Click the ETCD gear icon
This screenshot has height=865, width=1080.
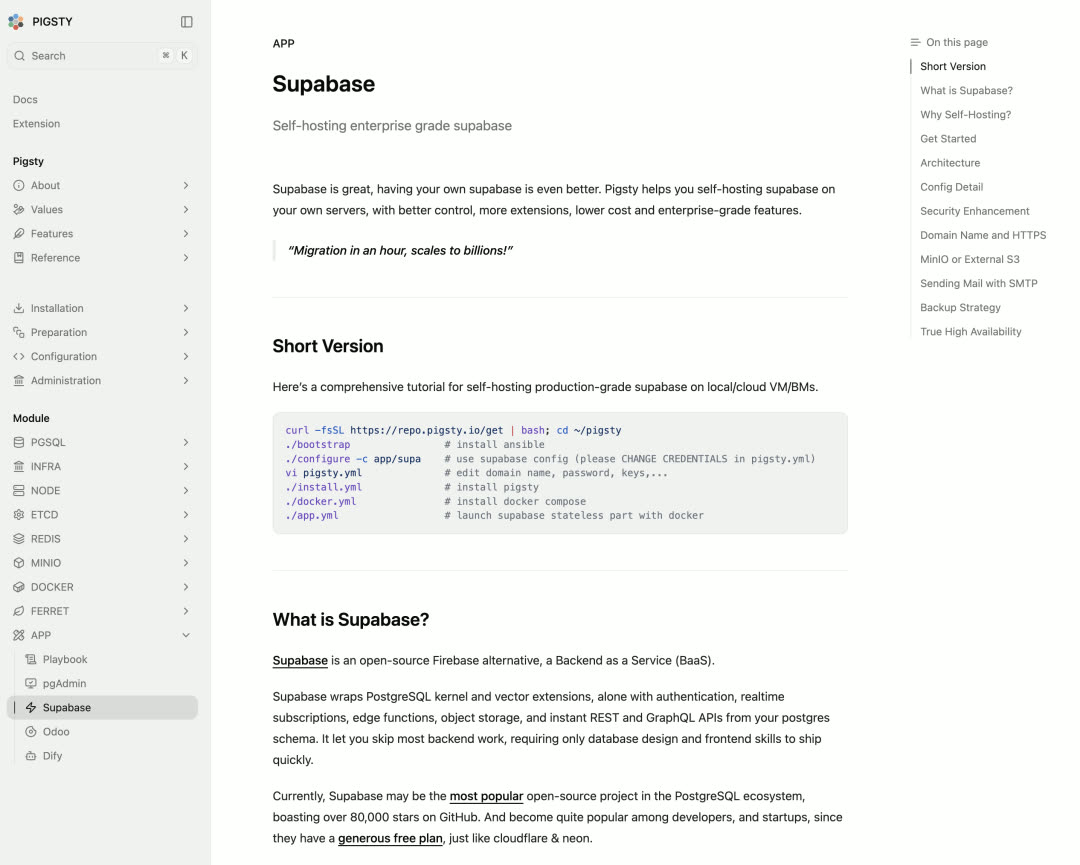[x=19, y=515]
